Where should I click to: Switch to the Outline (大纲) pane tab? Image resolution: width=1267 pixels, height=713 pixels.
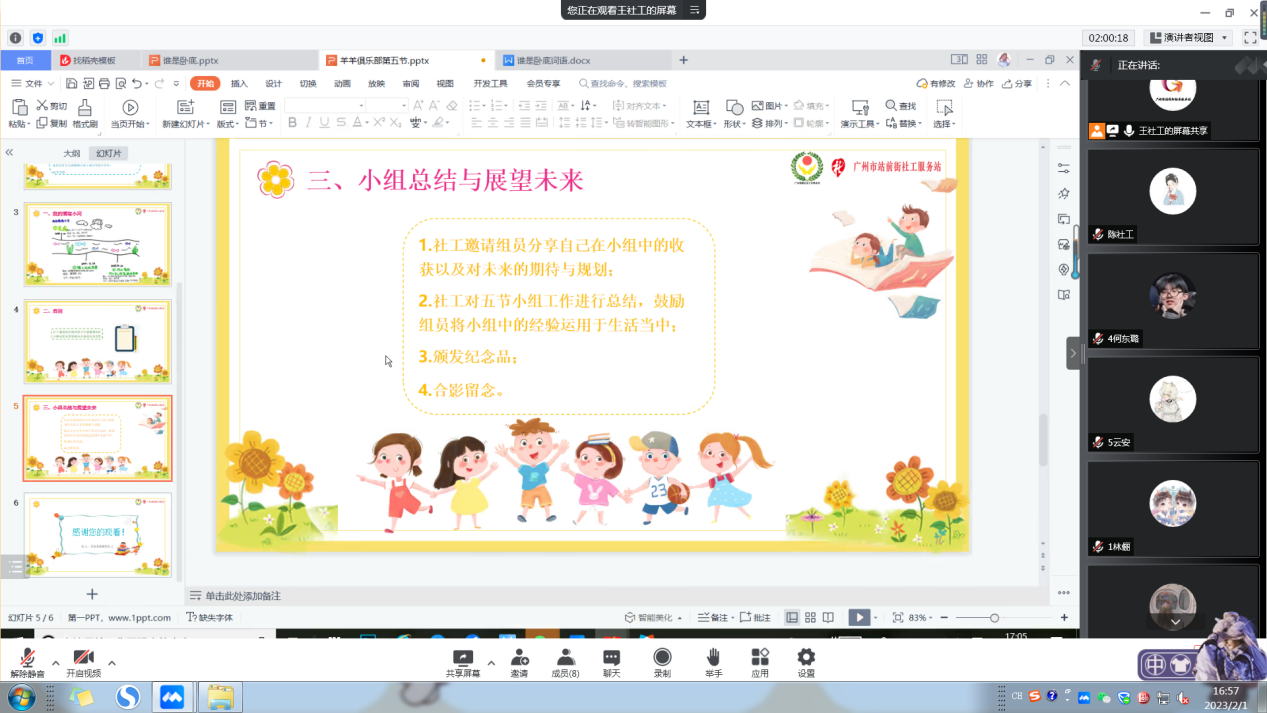[x=72, y=153]
